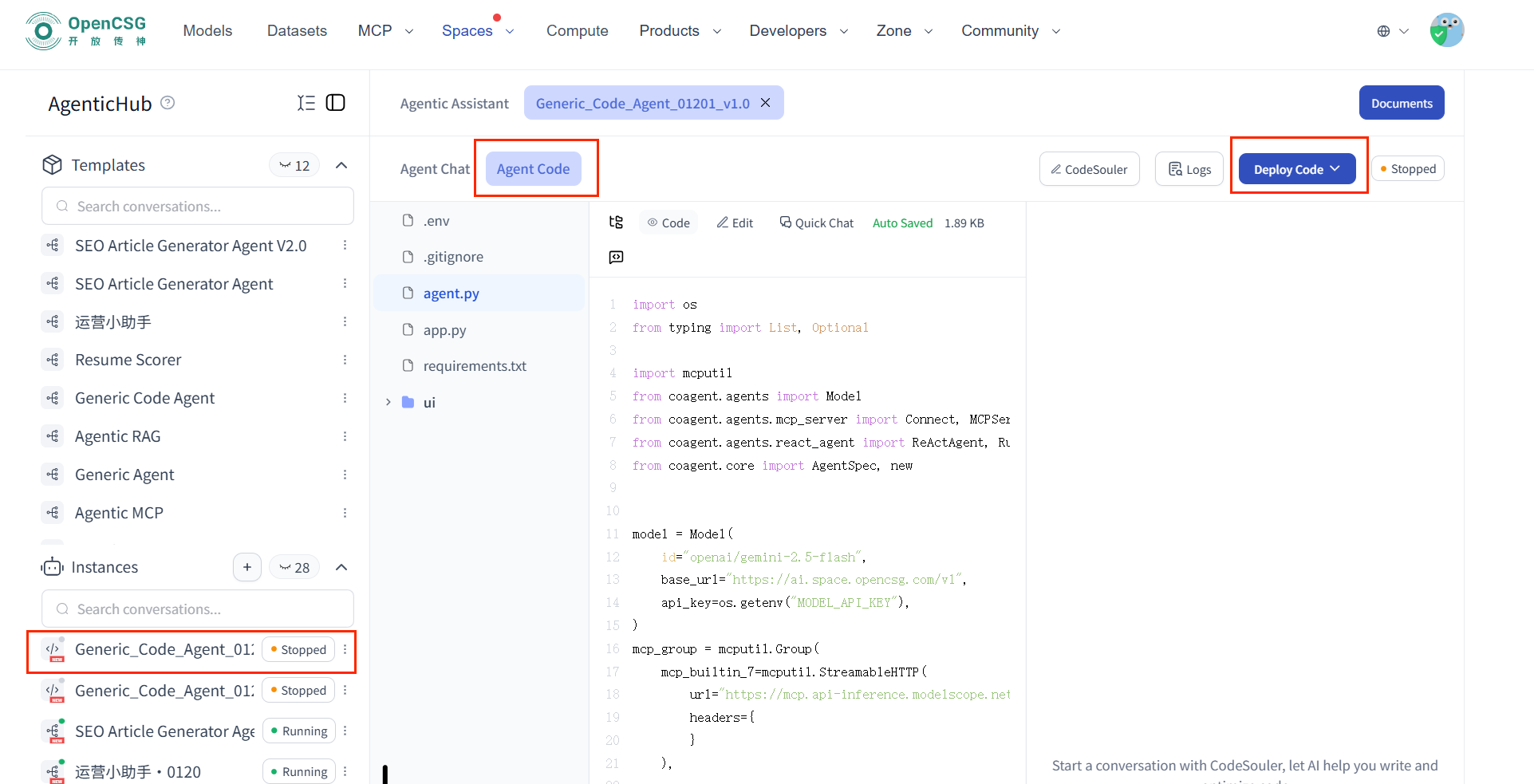
Task: Open options menu for Resume Scorer template
Action: tap(345, 360)
